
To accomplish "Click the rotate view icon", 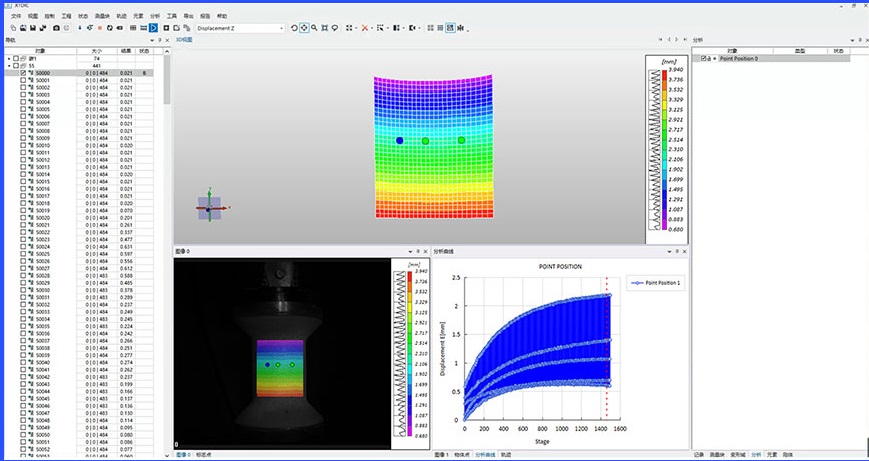I will (x=294, y=28).
